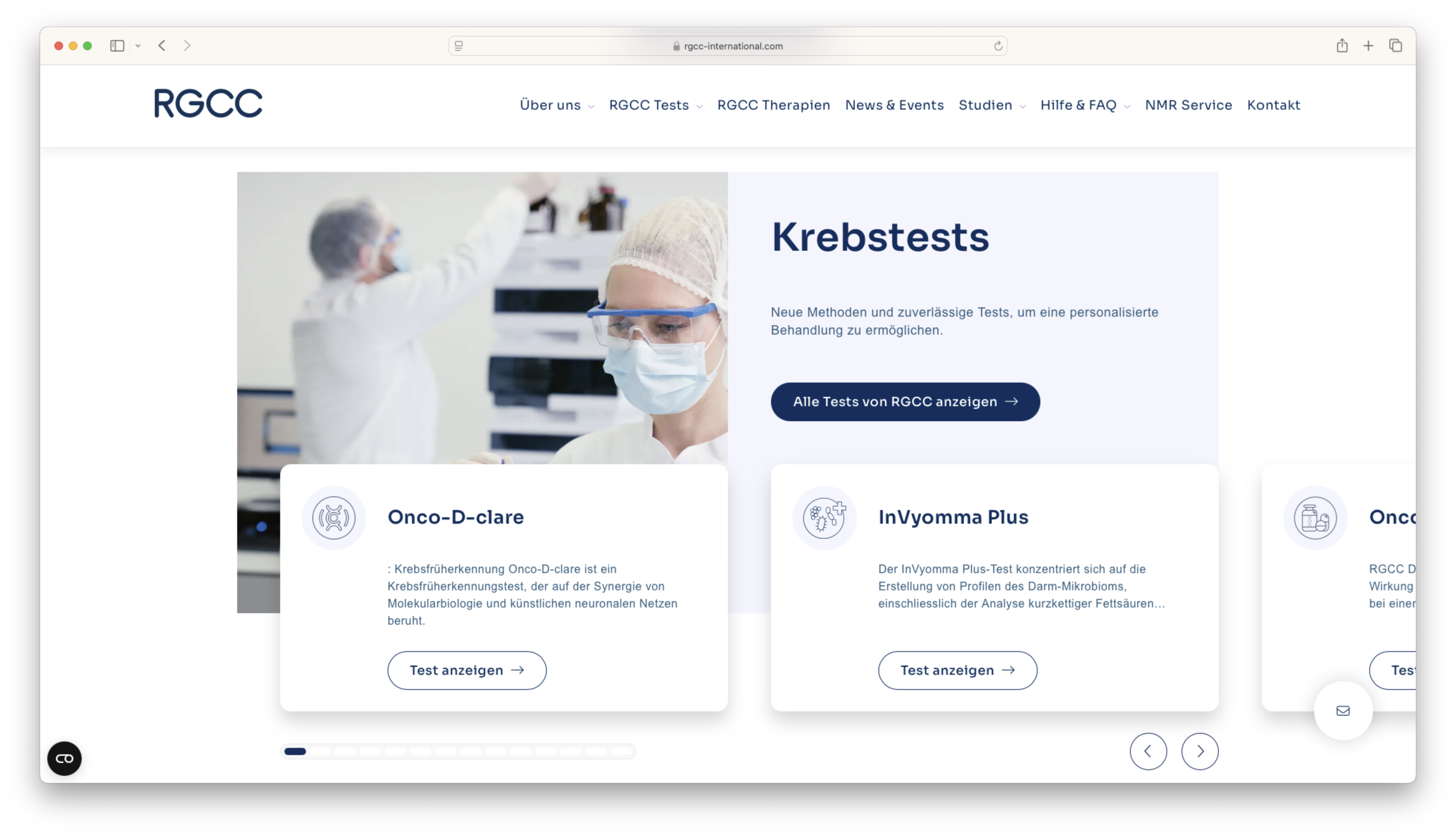Screen dimensions: 1456x836
Task: Click the Onco-D-clare test icon
Action: click(334, 518)
